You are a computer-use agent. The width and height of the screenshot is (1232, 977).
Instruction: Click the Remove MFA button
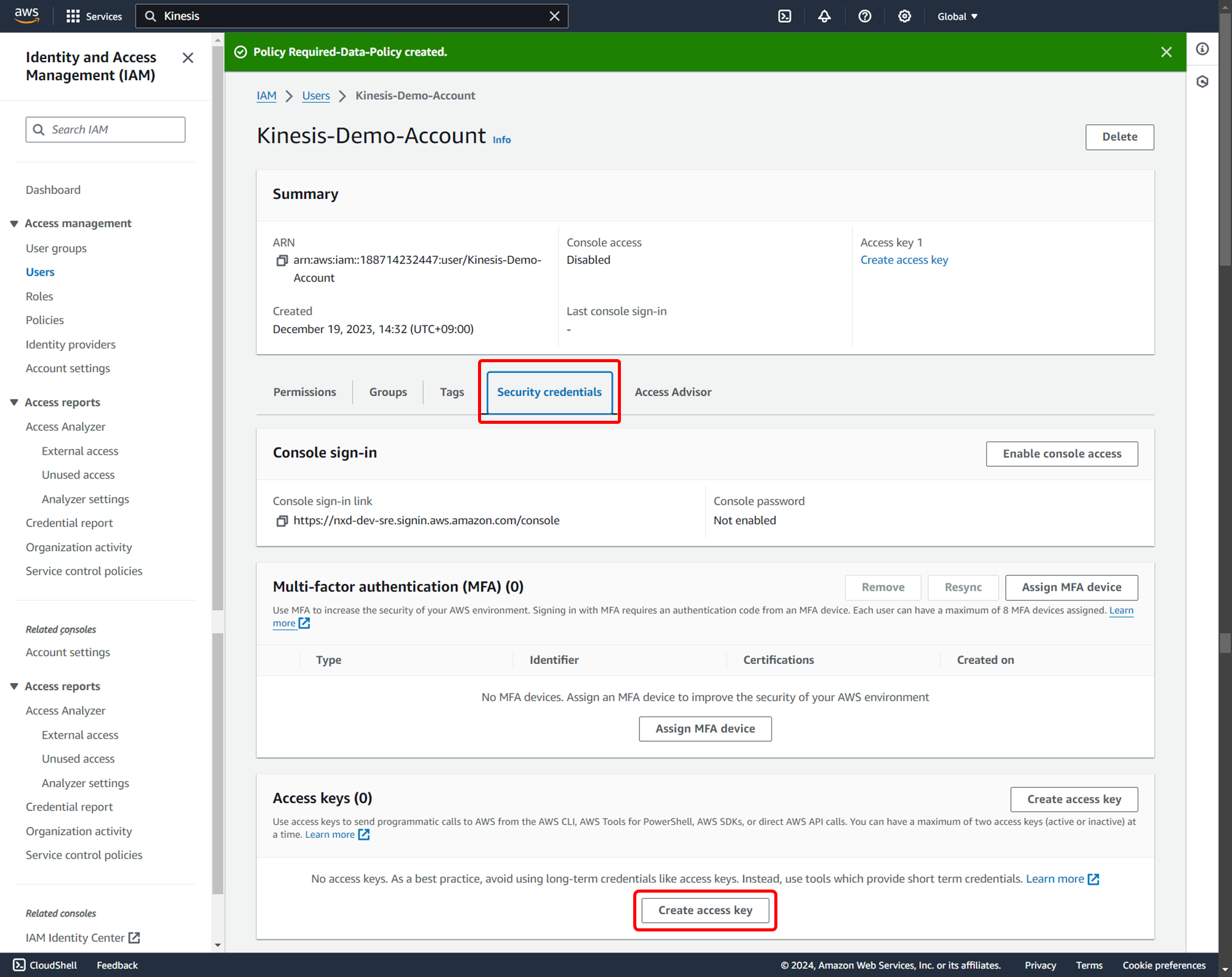[883, 588]
